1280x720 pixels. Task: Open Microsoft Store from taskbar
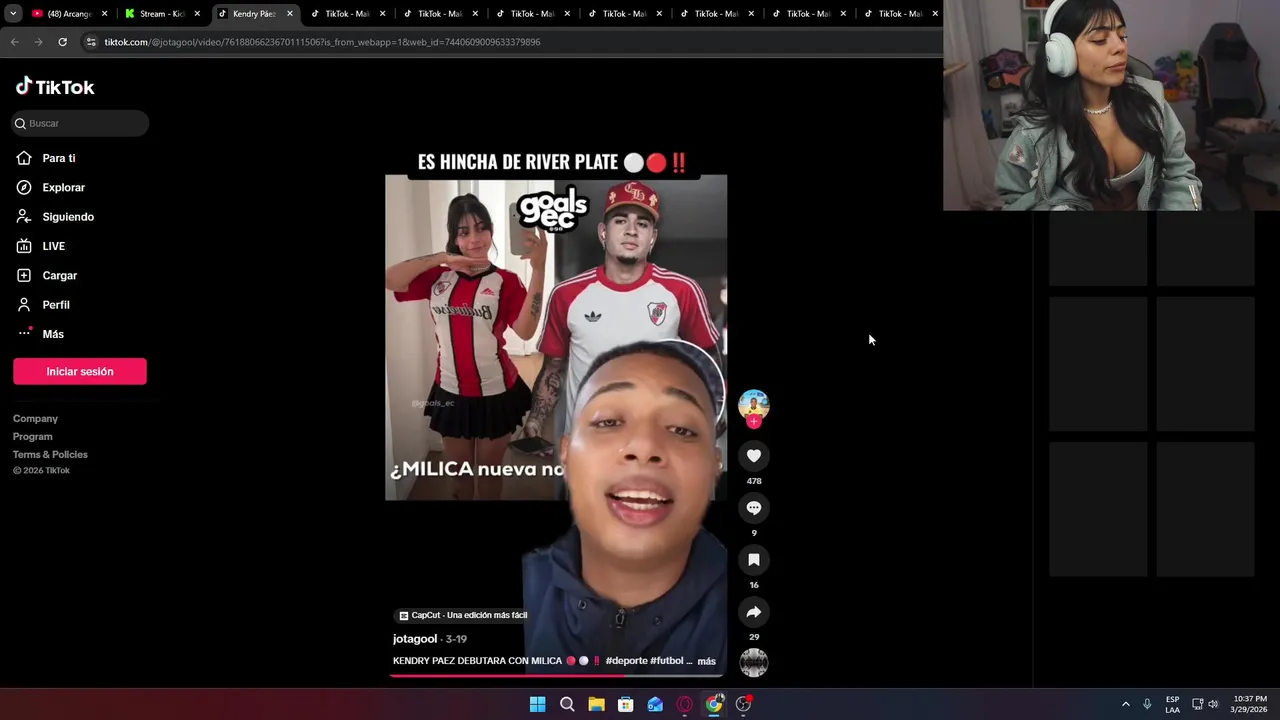(x=625, y=704)
